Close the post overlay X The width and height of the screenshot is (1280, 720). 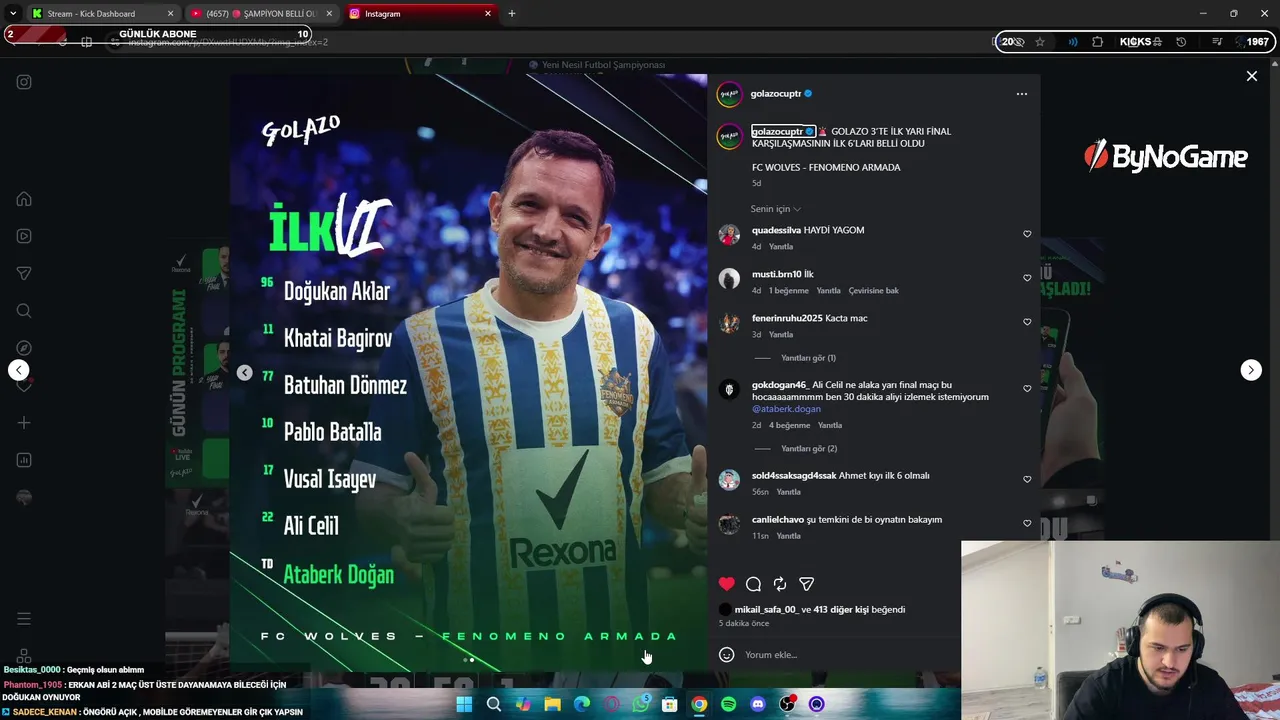click(x=1251, y=76)
